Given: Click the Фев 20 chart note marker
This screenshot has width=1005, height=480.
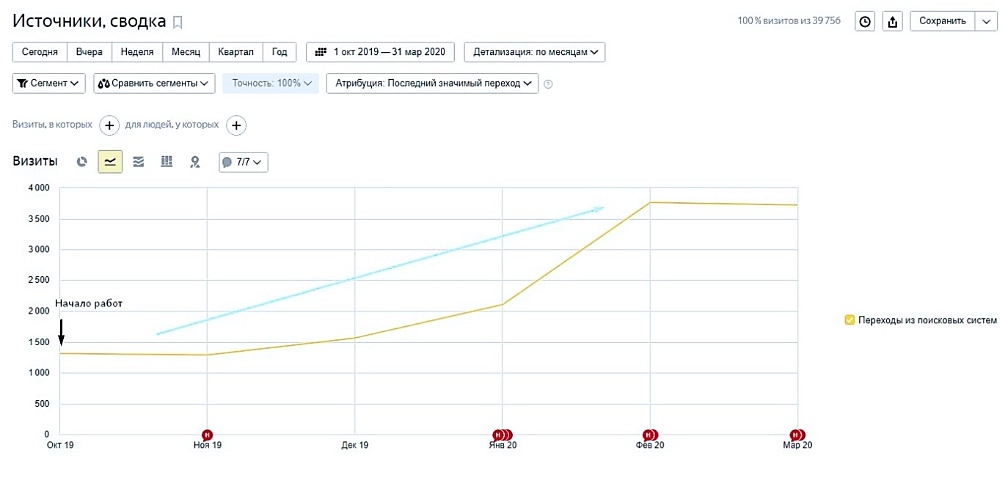Looking at the screenshot, I should pos(651,434).
